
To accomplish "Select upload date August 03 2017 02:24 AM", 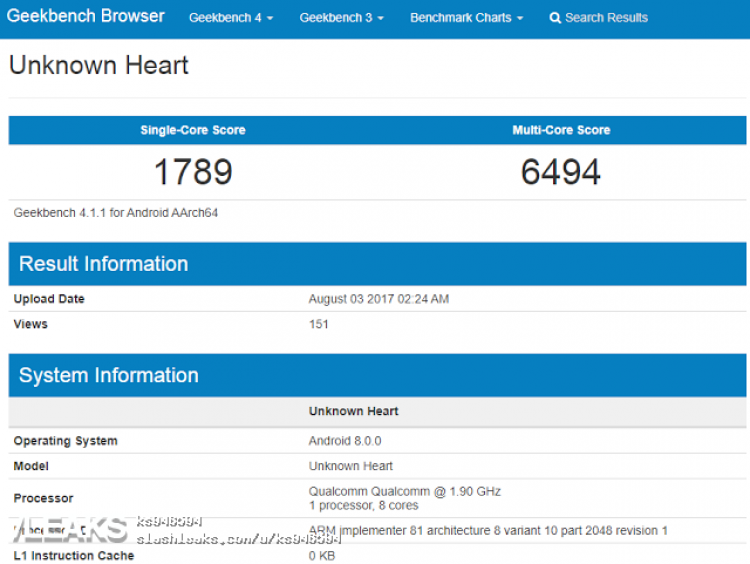I will pyautogui.click(x=378, y=299).
